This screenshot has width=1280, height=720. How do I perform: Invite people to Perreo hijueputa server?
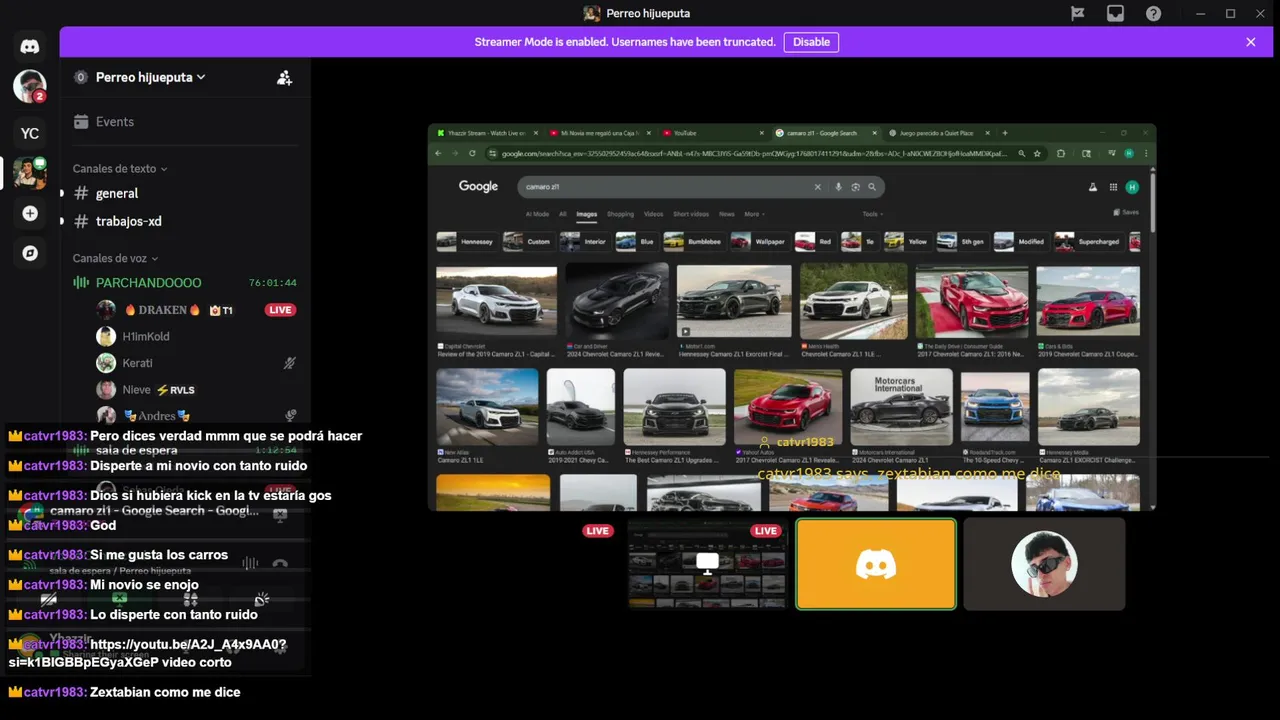tap(284, 77)
